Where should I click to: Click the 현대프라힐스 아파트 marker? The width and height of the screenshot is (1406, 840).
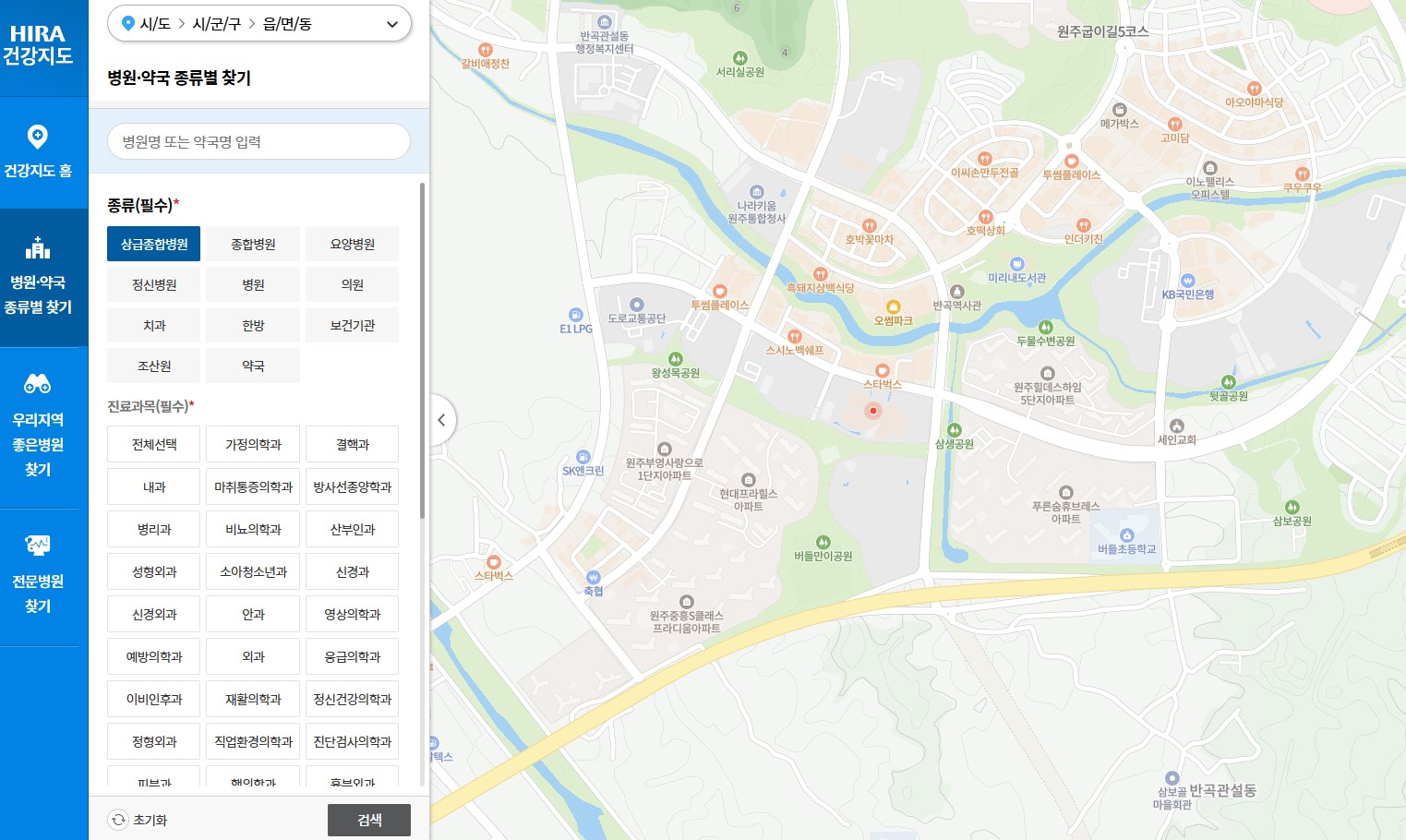[749, 480]
